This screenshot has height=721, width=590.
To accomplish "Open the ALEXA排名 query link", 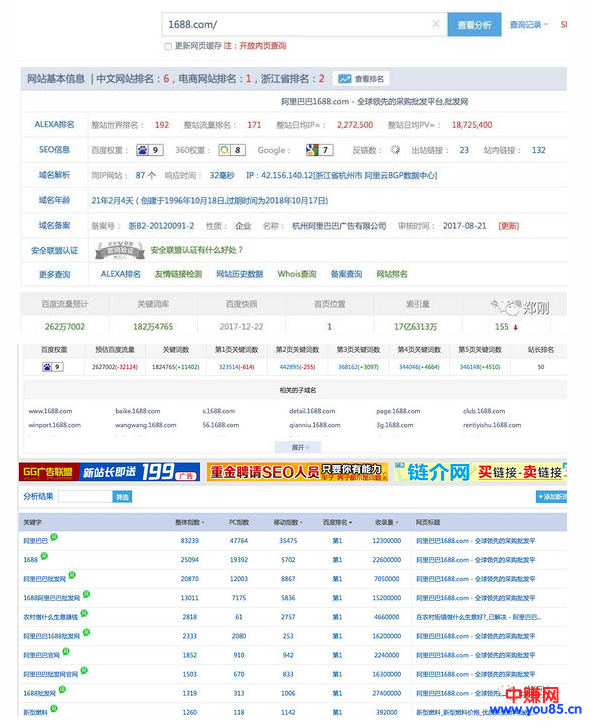I will 120,274.
